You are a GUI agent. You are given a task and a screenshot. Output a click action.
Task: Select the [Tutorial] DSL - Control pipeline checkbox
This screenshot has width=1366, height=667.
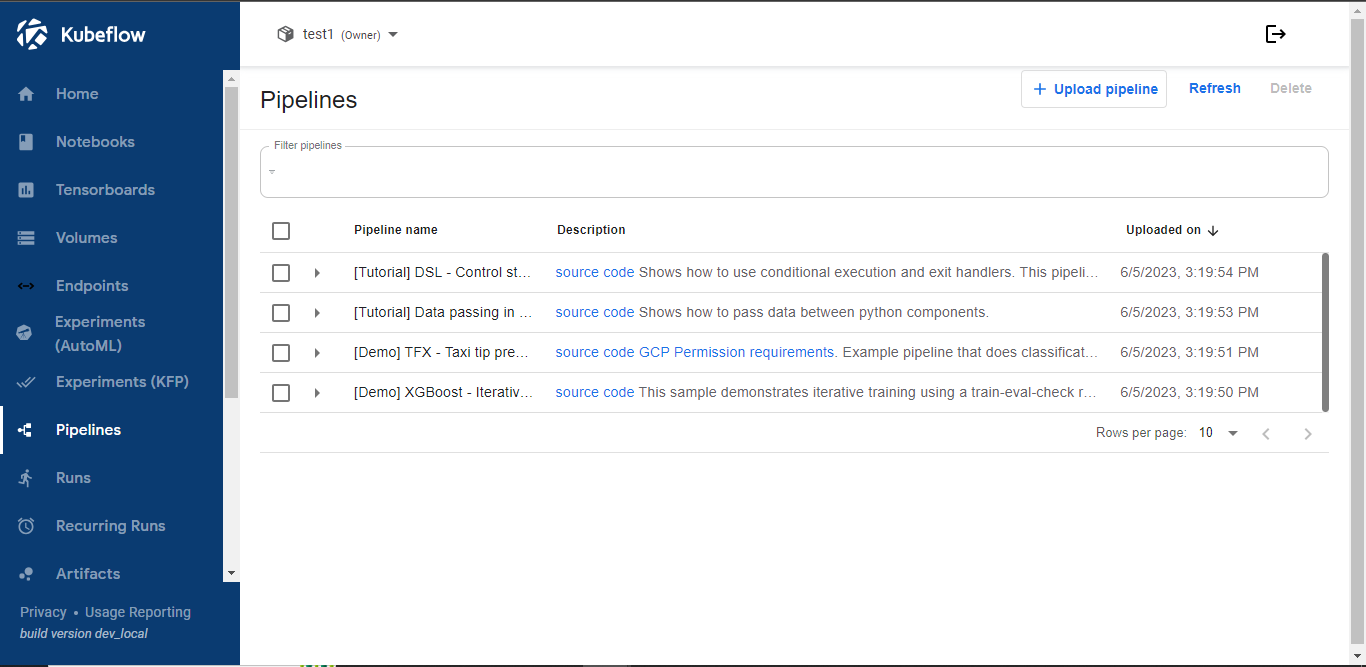280,272
